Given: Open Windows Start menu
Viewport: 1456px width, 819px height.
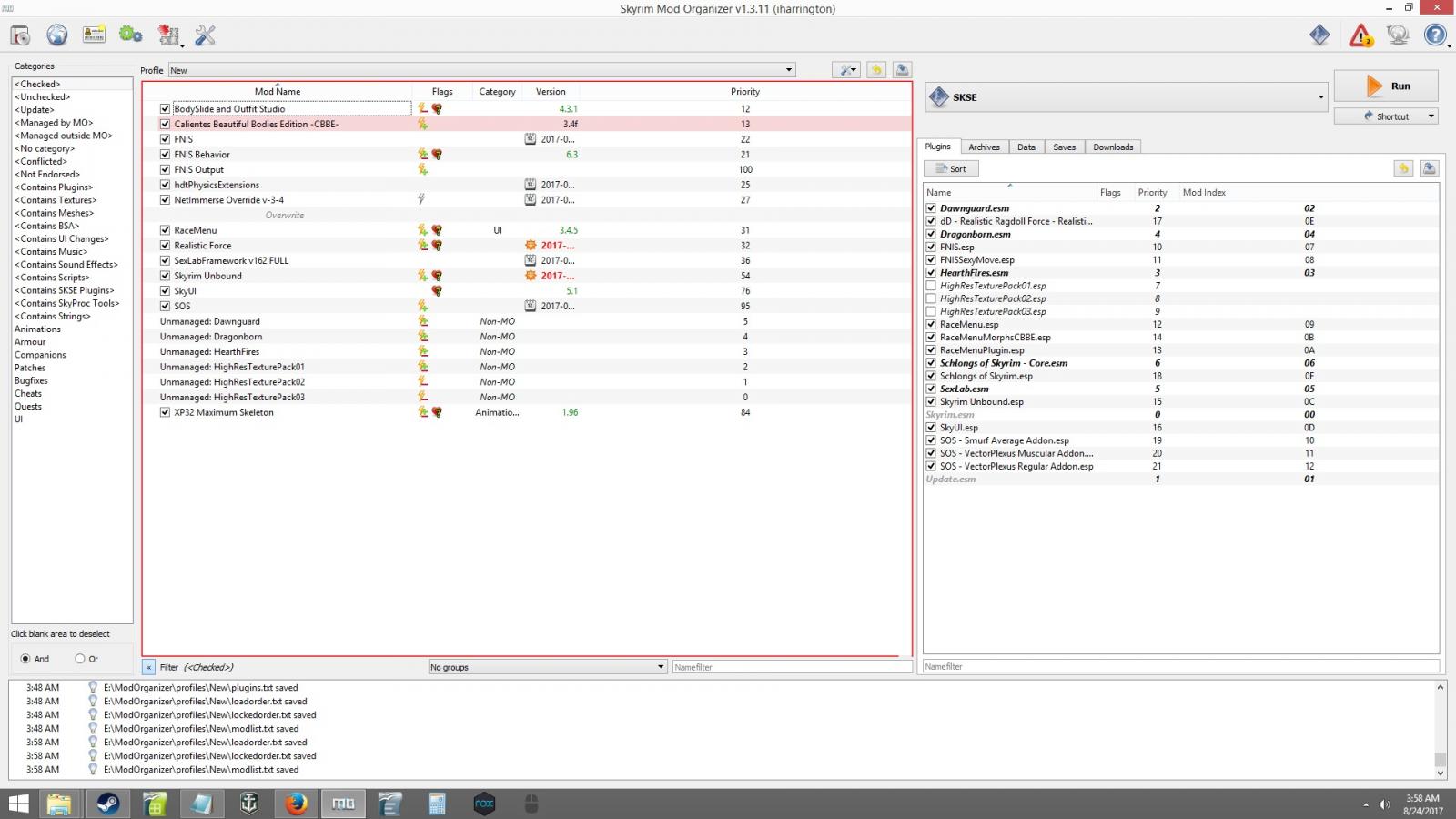Looking at the screenshot, I should point(18,804).
